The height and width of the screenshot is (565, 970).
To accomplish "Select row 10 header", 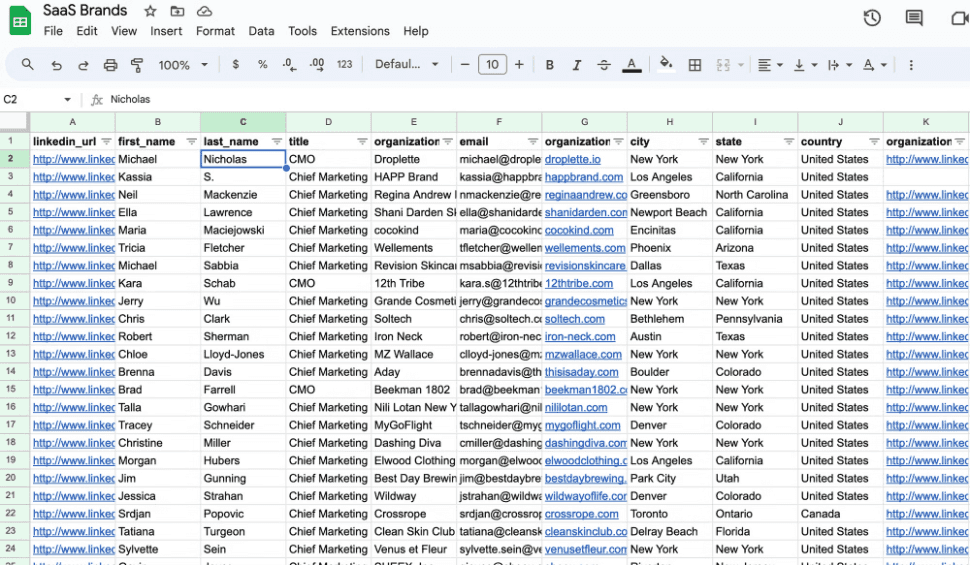I will (x=11, y=301).
